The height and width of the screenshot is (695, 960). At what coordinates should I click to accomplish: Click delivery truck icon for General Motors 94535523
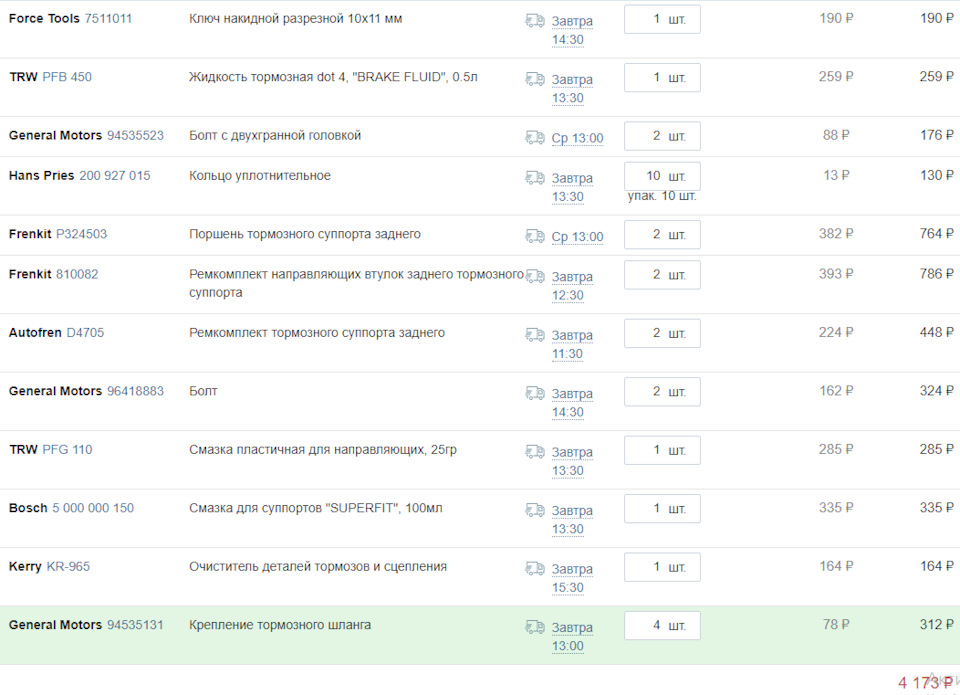(534, 138)
